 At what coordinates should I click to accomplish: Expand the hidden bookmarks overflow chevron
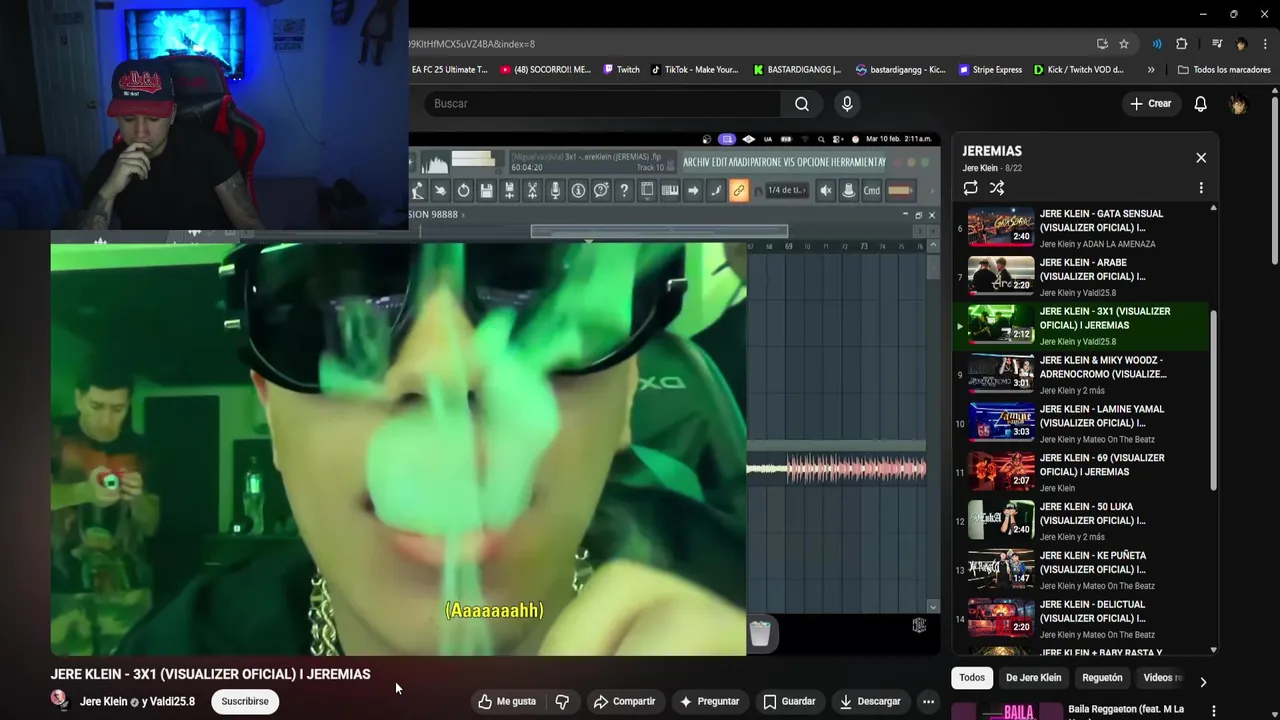[1151, 70]
